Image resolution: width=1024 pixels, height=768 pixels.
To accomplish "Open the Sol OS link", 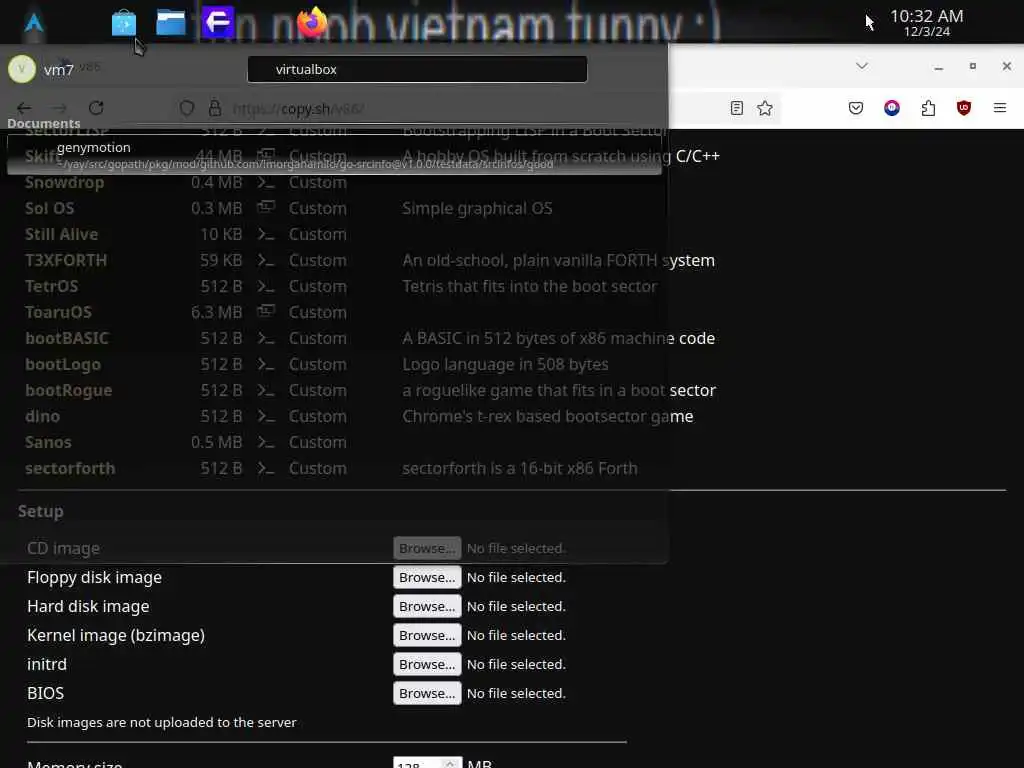I will click(x=50, y=208).
